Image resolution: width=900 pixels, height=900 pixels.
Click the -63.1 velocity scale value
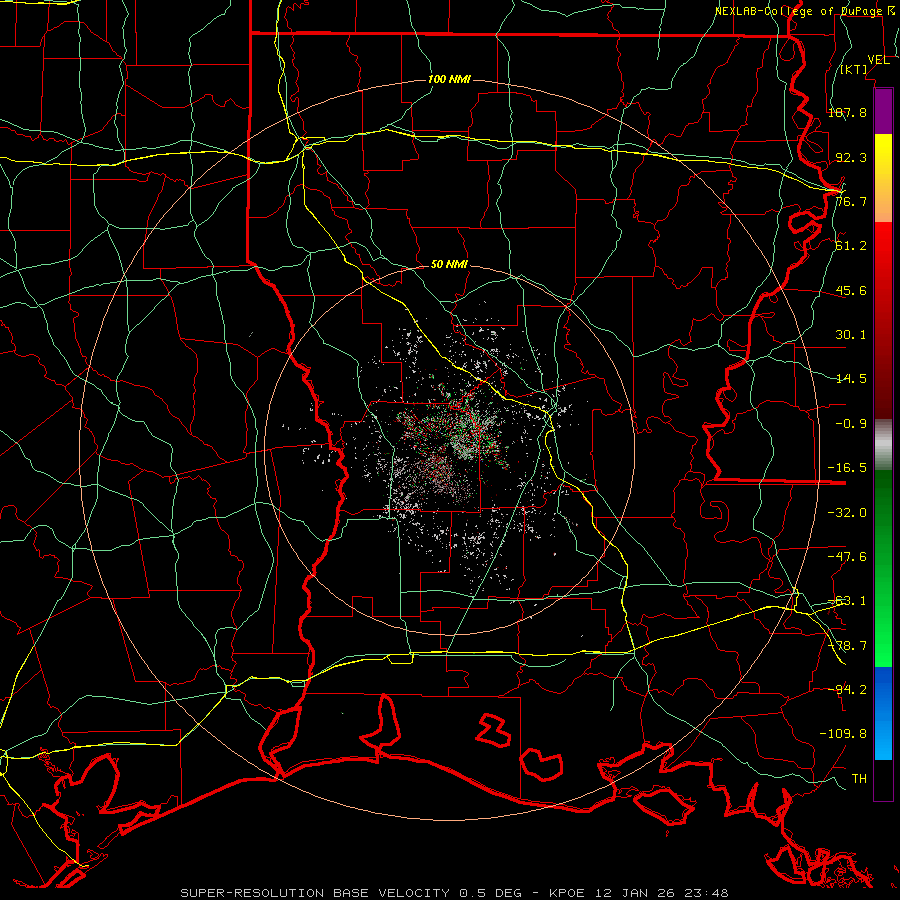click(x=847, y=601)
